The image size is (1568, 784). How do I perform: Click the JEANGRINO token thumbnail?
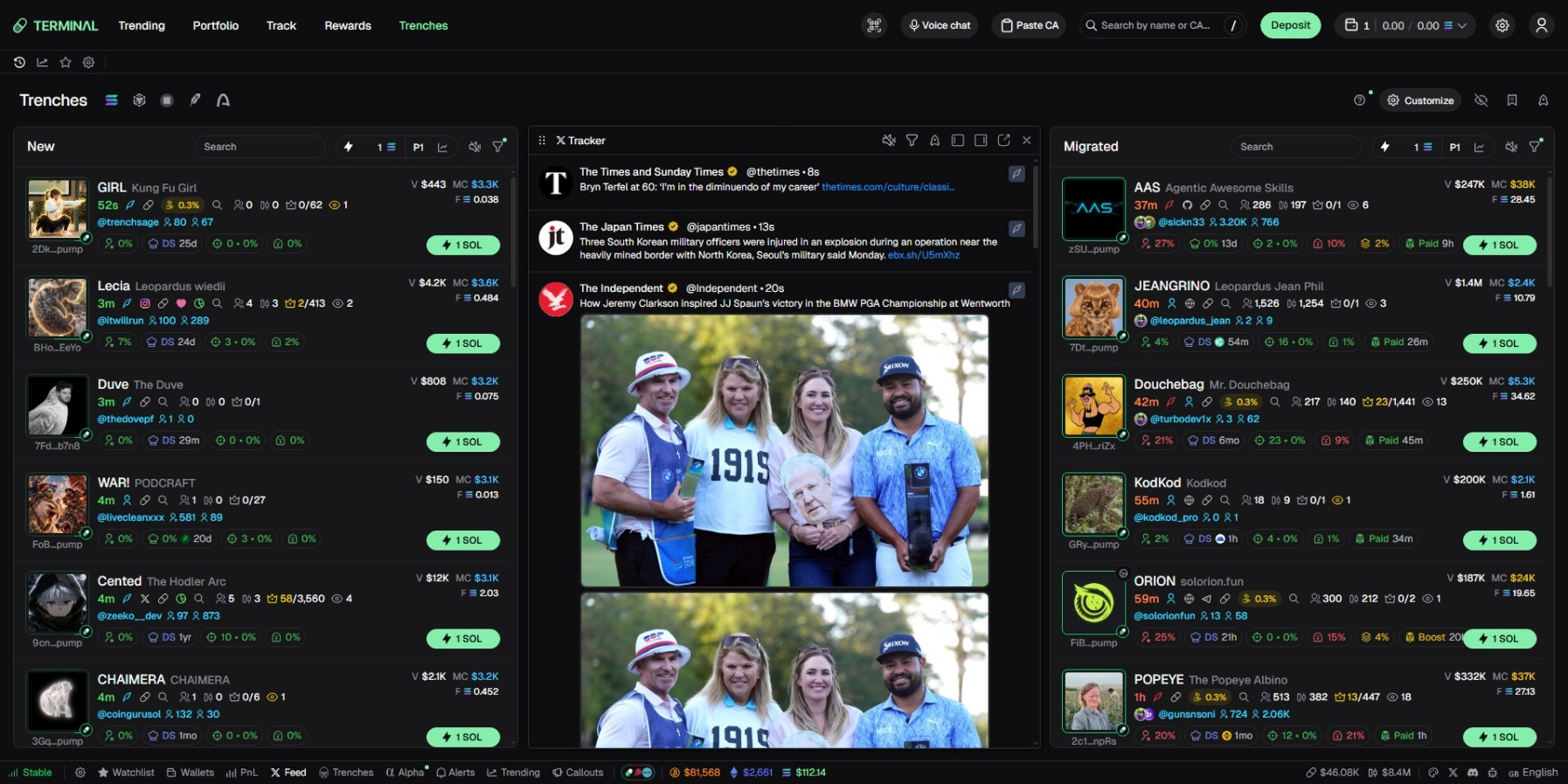pyautogui.click(x=1093, y=308)
